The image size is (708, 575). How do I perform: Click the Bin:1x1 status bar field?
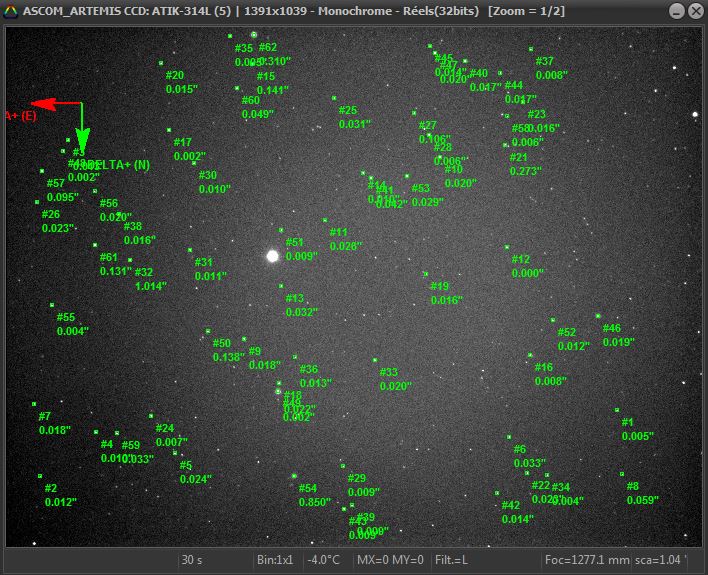275,560
